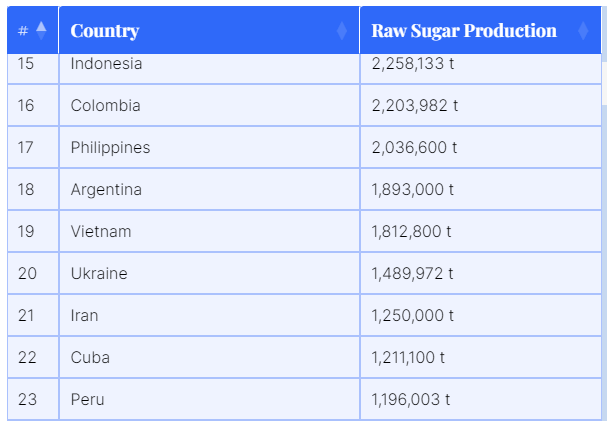
Task: Select the Iran country cell
Action: tap(84, 316)
